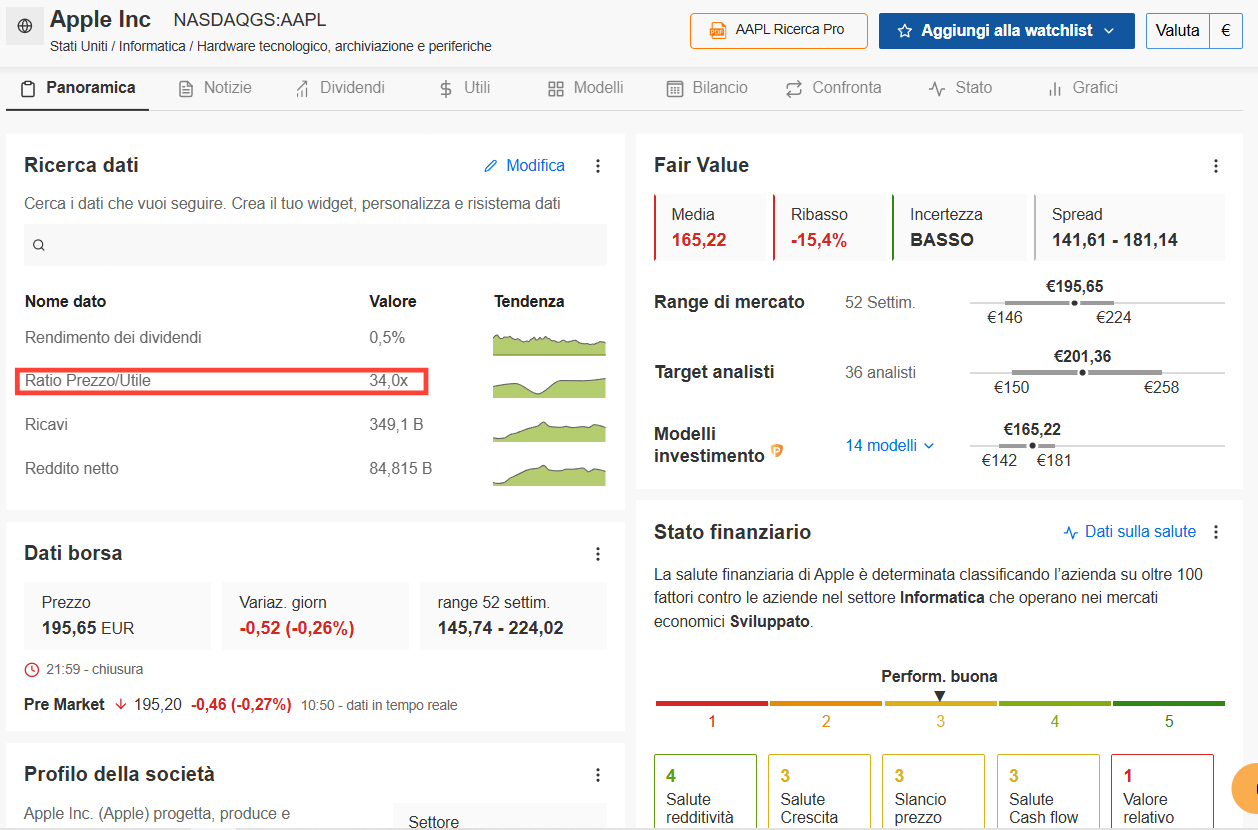
Task: Click the range 52 settim. box
Action: click(x=513, y=616)
